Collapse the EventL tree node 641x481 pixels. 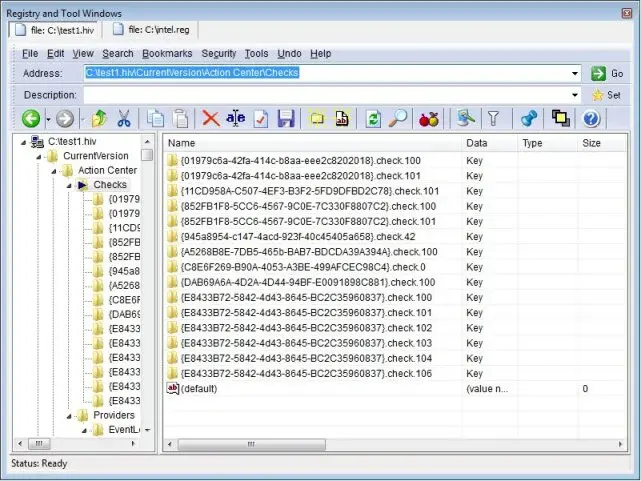[x=84, y=431]
